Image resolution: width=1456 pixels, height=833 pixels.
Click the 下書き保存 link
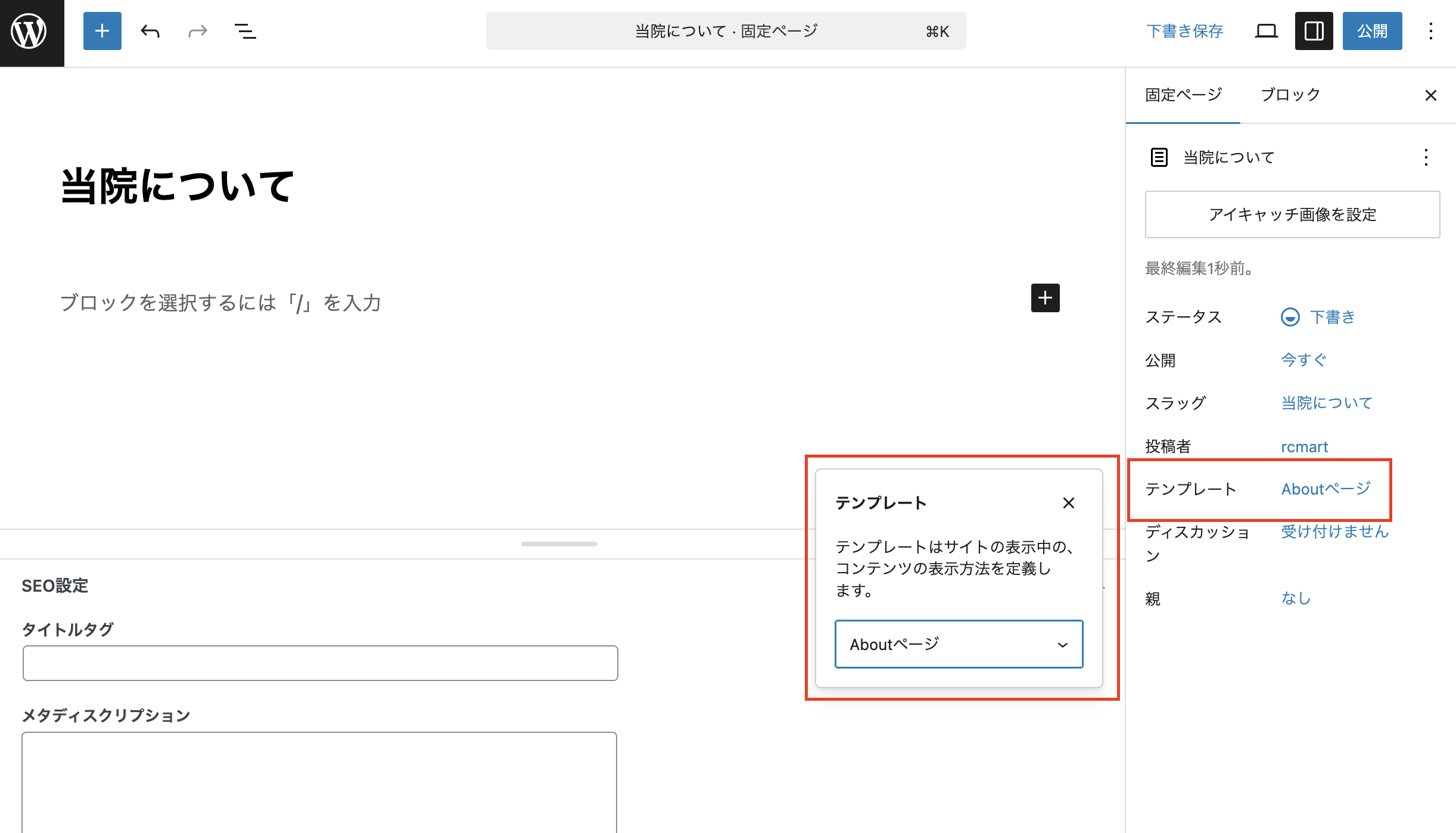tap(1184, 31)
